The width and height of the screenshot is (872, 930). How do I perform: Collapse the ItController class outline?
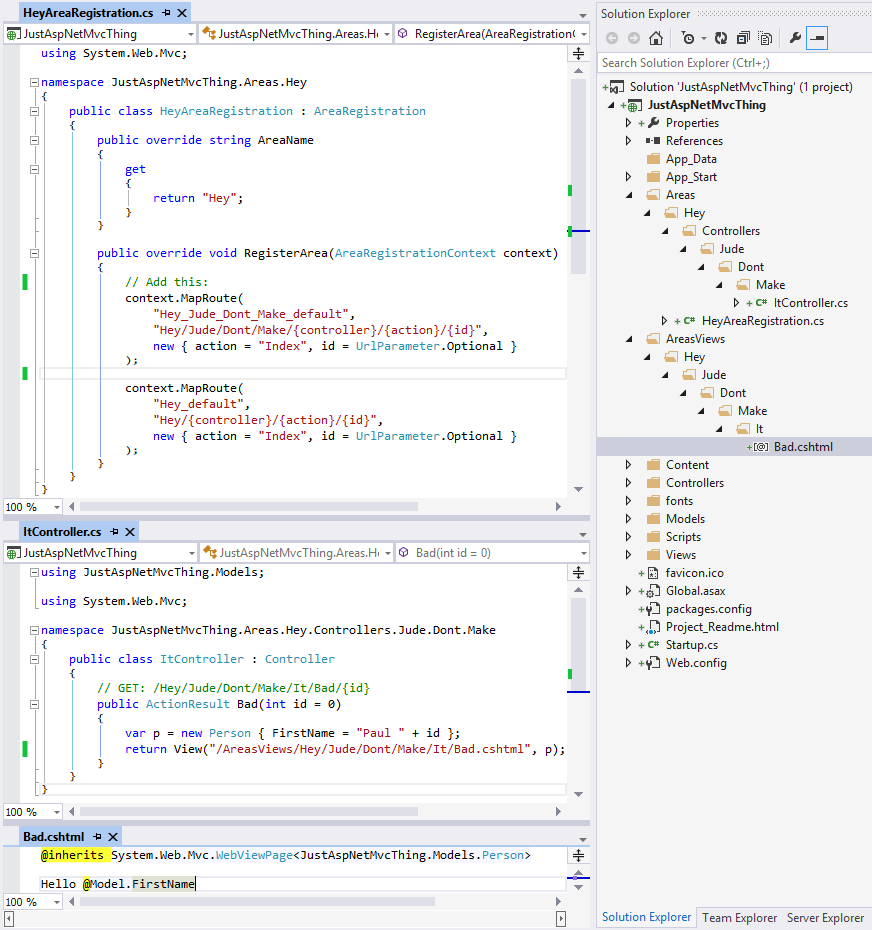(x=34, y=659)
